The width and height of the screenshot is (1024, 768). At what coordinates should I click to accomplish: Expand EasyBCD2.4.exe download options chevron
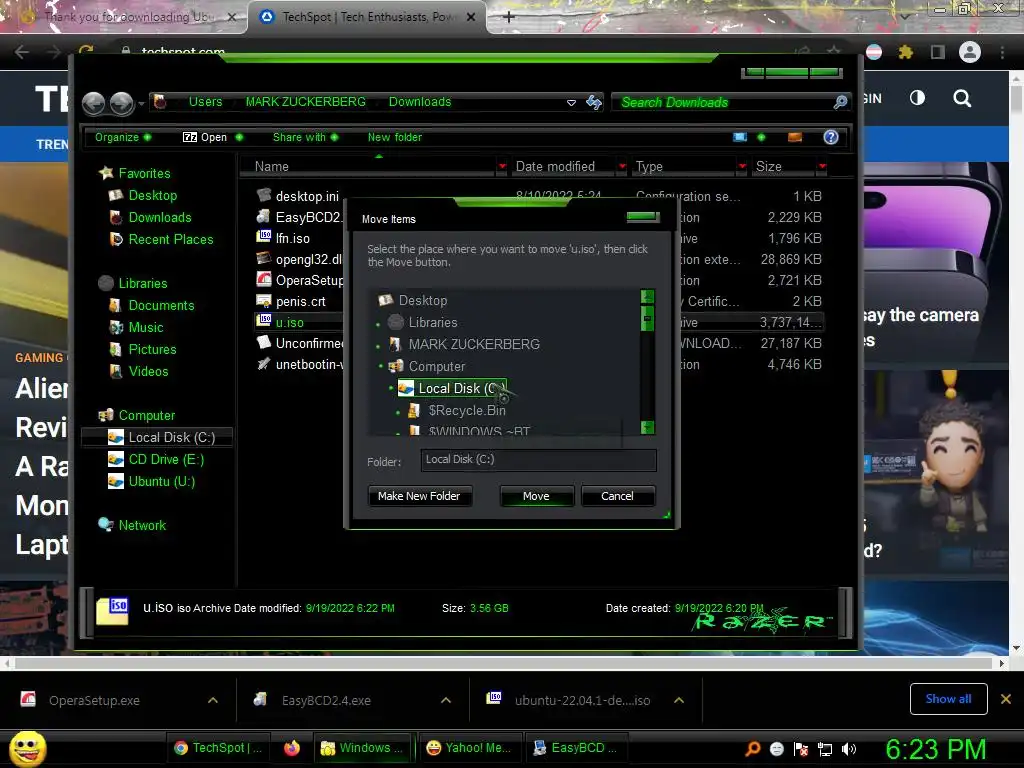(x=446, y=700)
